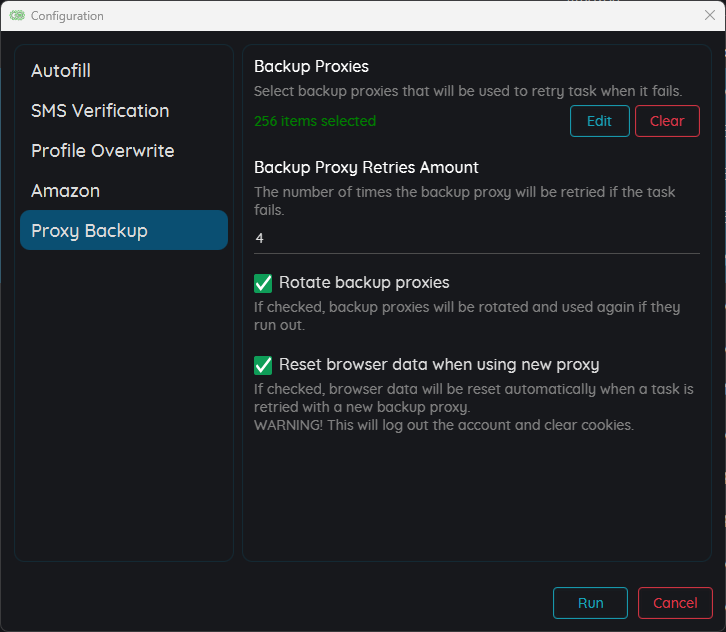Click the Reset browser data when using new proxy label
The image size is (726, 632).
pos(439,365)
